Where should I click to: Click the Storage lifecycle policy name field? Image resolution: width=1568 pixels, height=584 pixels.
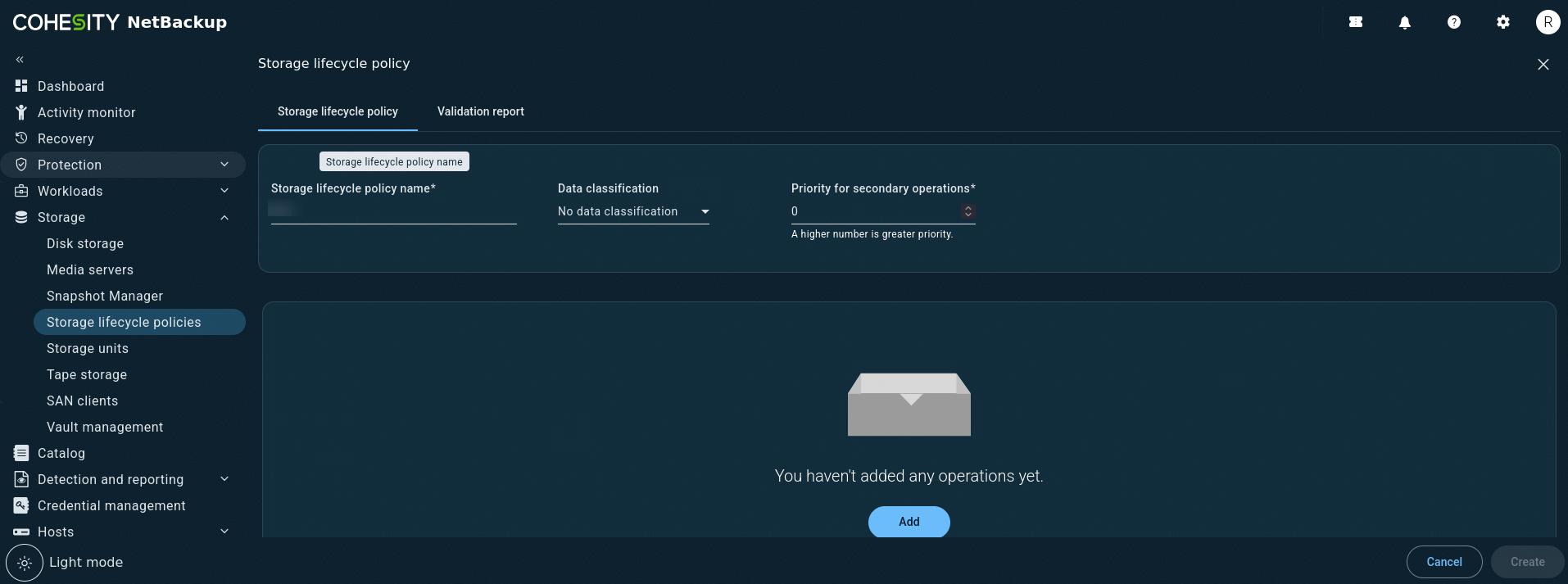click(394, 211)
